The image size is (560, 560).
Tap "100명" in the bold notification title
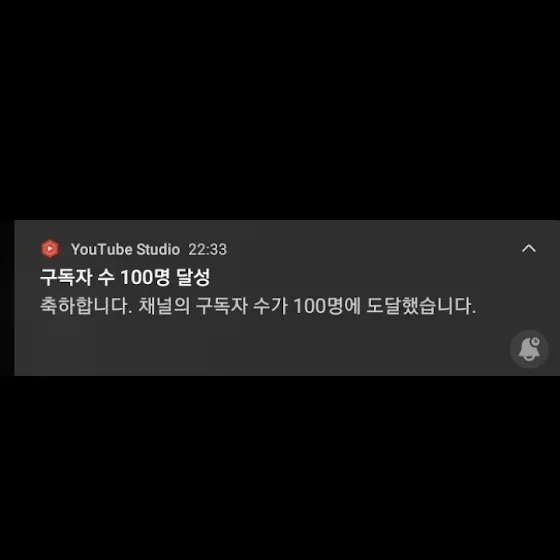[145, 277]
